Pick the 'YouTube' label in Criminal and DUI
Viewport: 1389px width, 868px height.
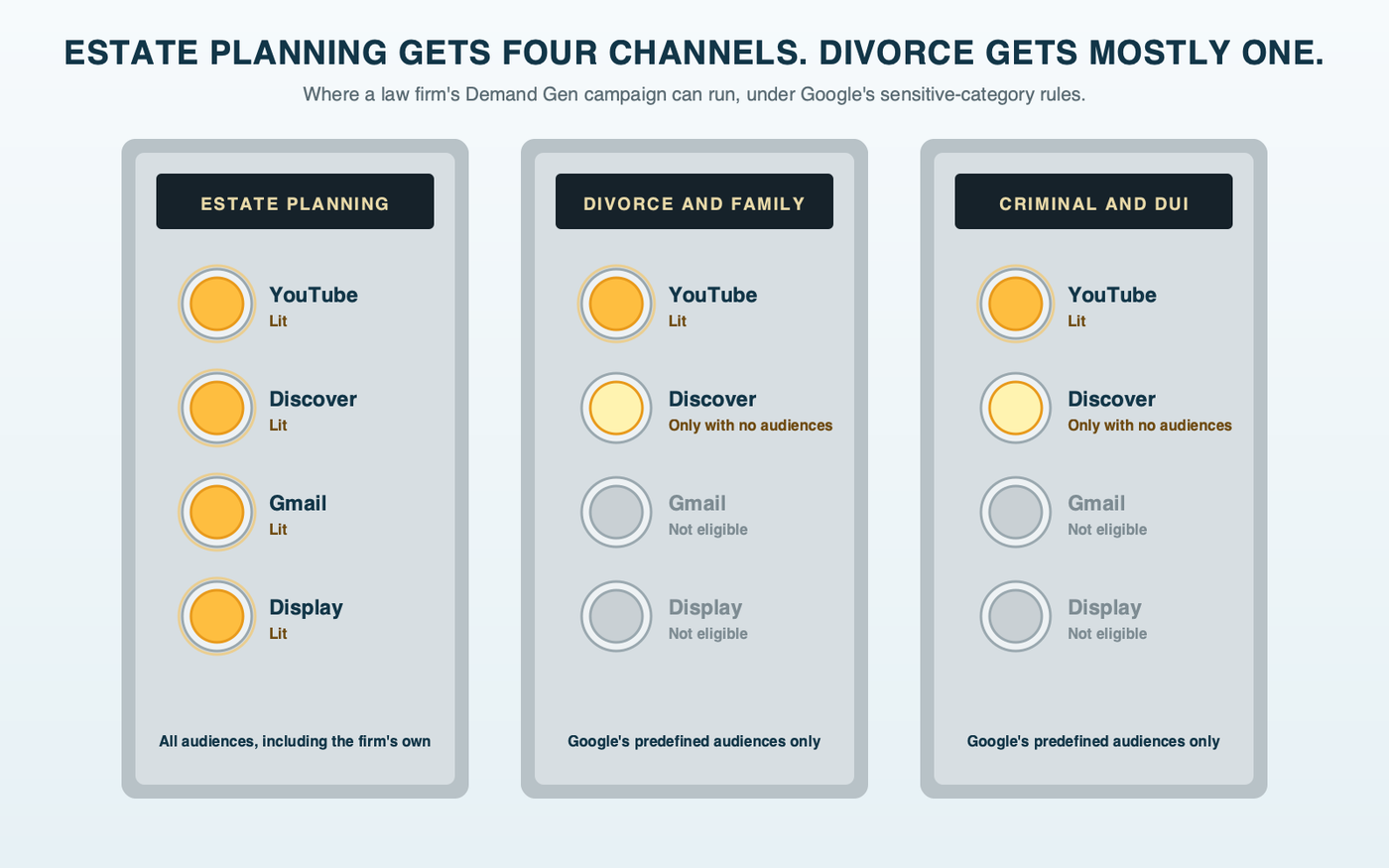[1112, 295]
